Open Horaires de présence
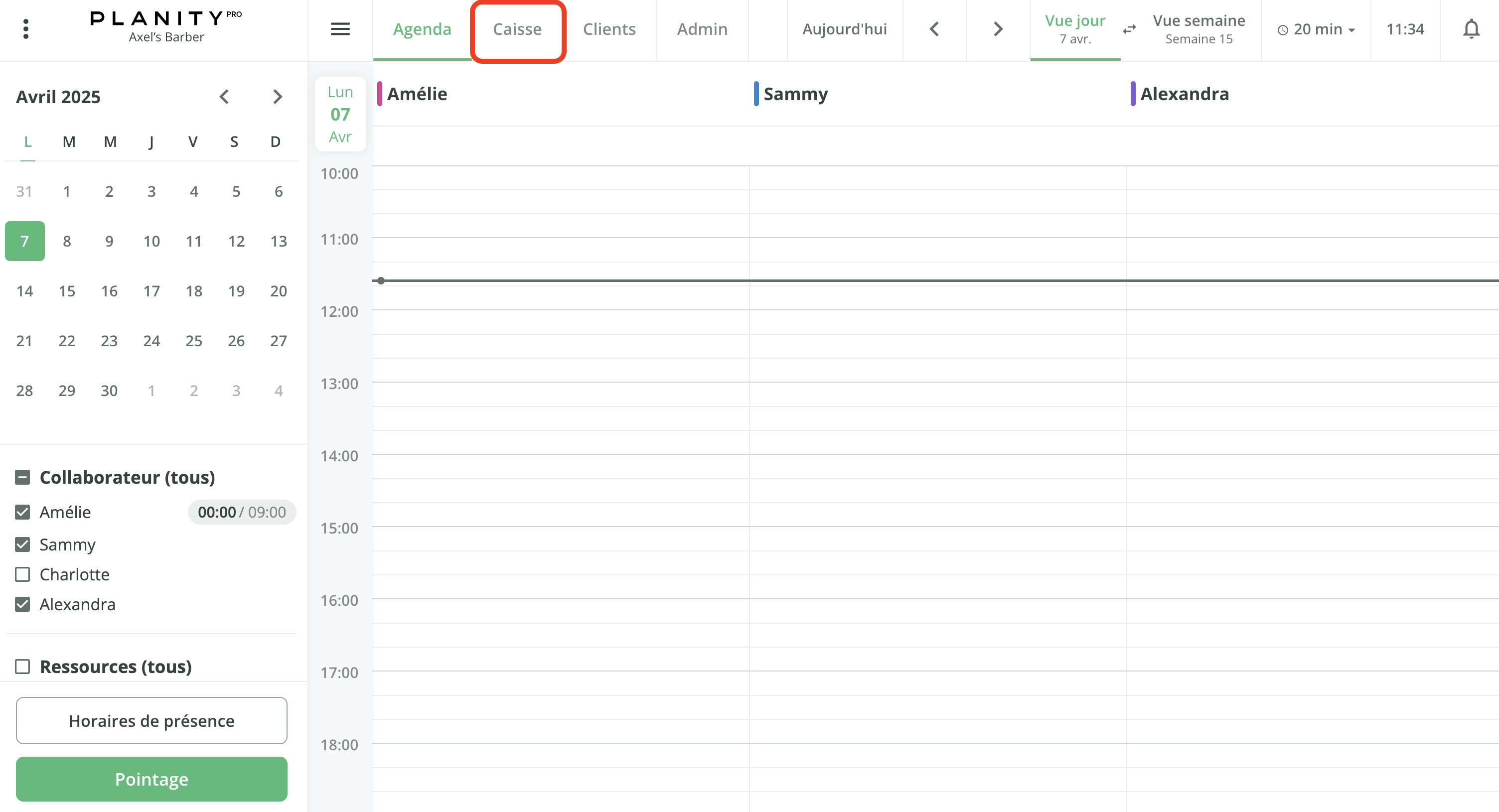The width and height of the screenshot is (1499, 812). click(151, 720)
